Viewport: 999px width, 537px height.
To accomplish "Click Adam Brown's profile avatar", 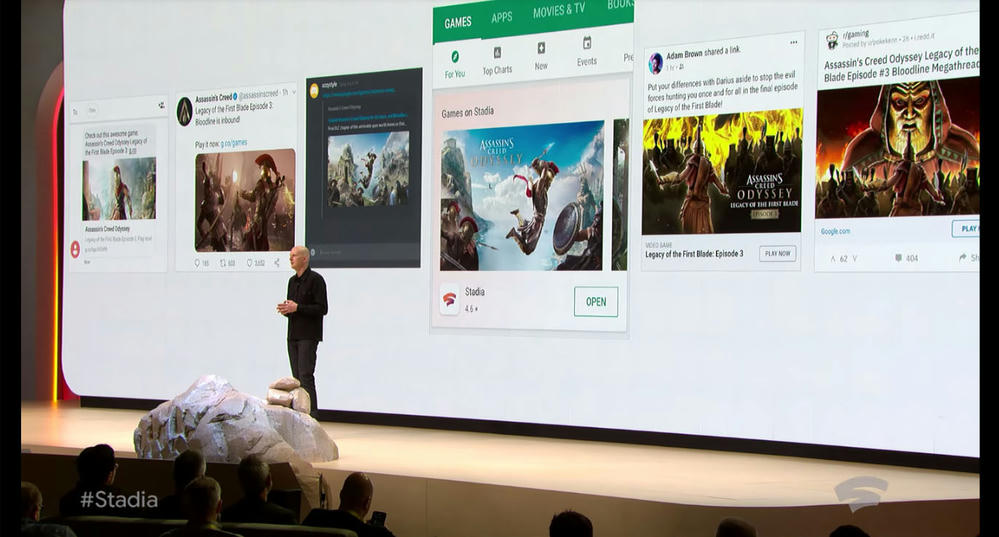I will pos(655,63).
